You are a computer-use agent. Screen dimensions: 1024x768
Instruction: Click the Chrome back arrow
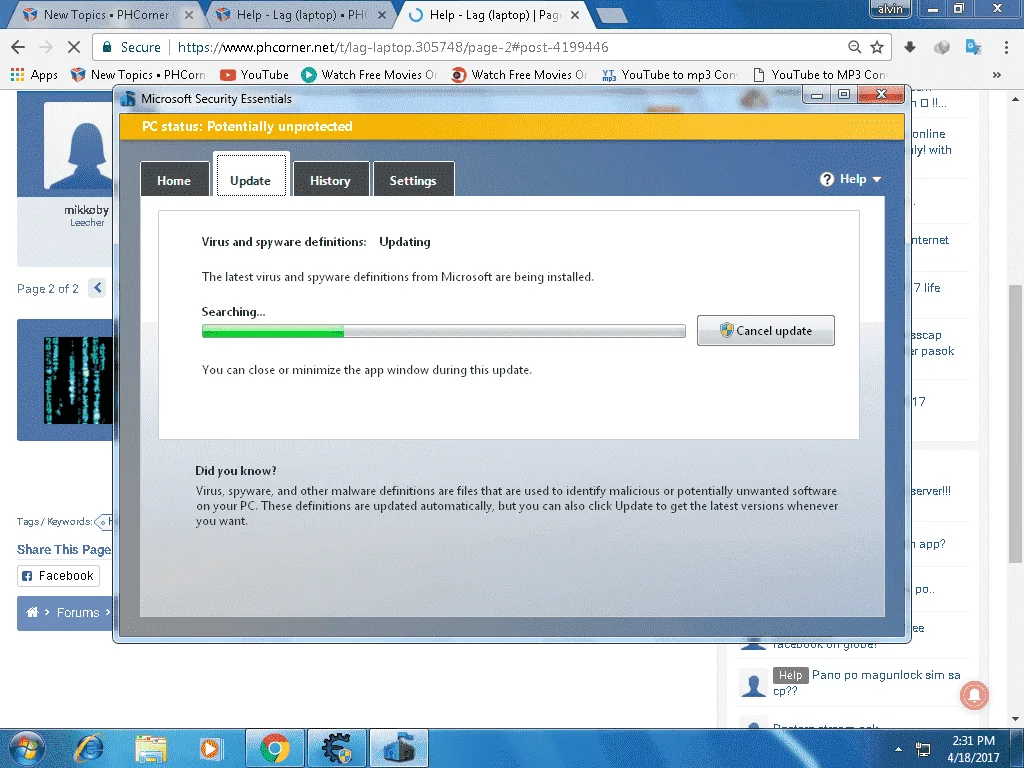point(18,47)
